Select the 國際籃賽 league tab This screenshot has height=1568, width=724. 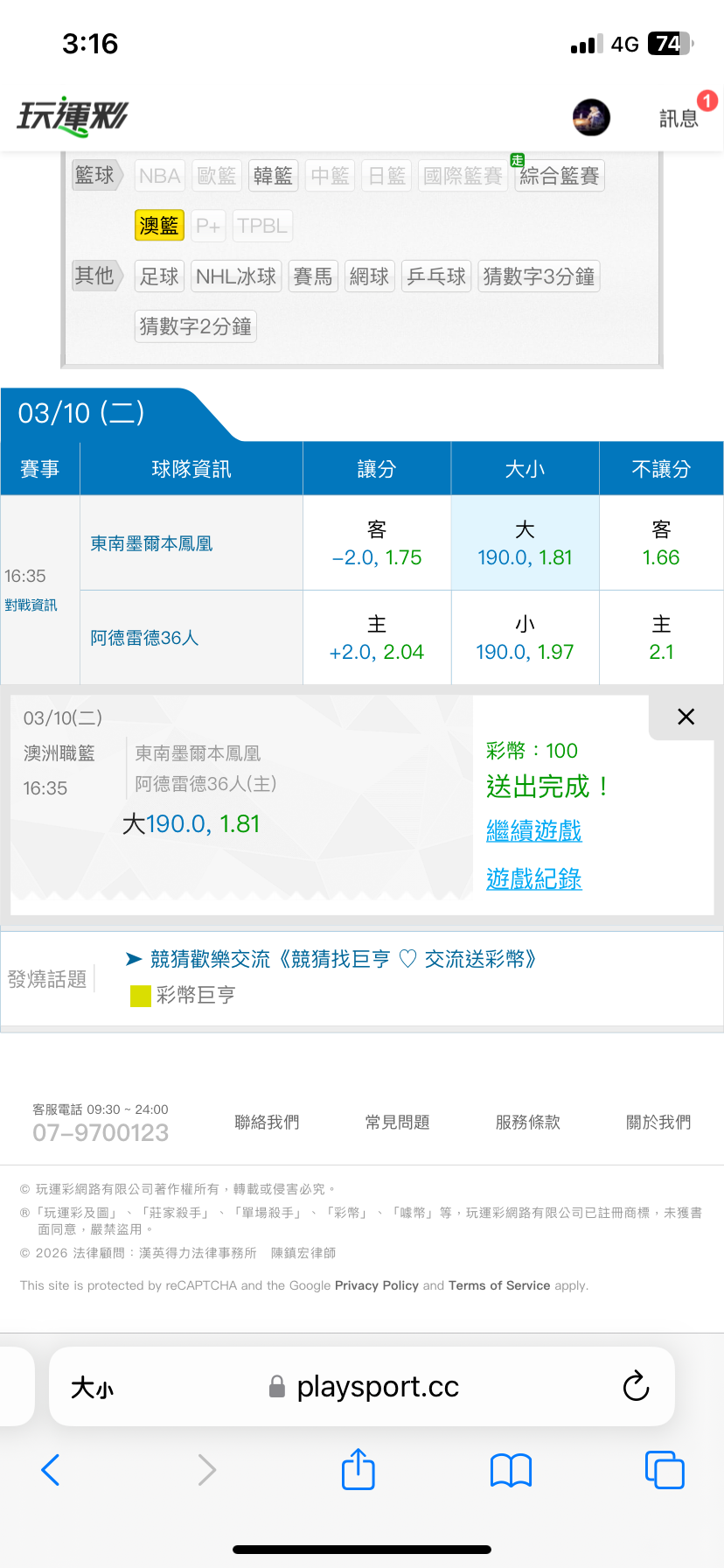point(463,176)
